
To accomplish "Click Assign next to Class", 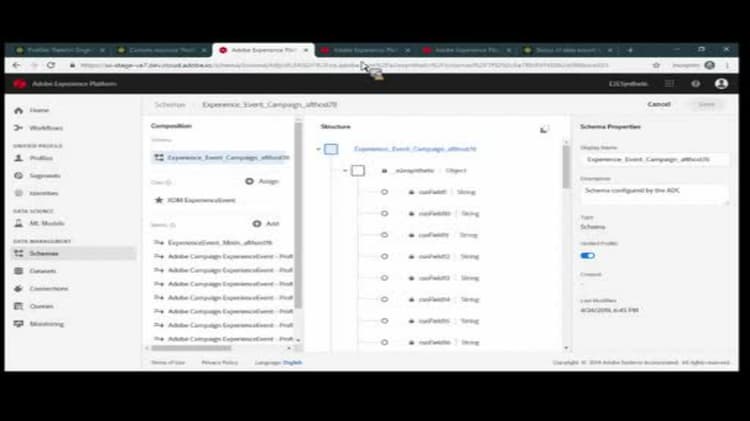I will coord(262,181).
